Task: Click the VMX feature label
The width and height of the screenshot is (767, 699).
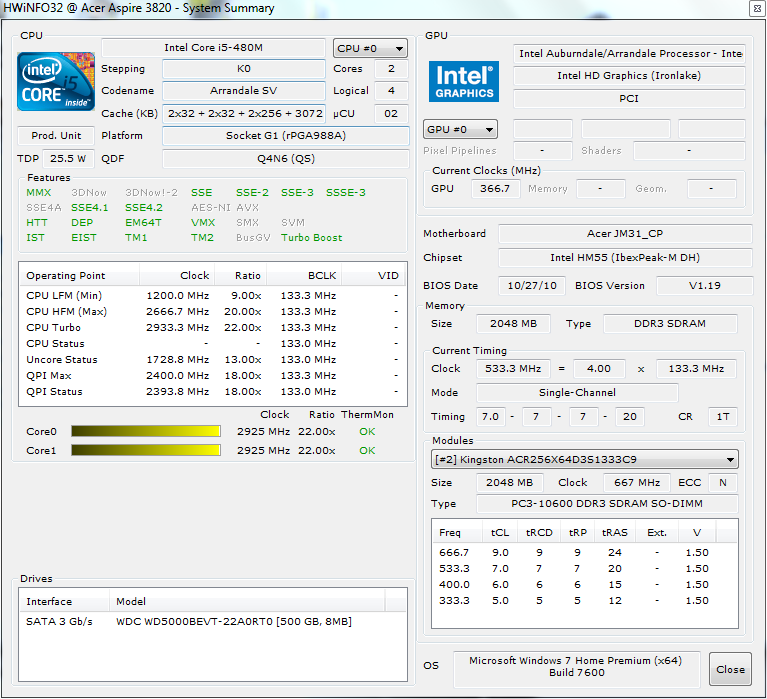Action: tap(203, 223)
